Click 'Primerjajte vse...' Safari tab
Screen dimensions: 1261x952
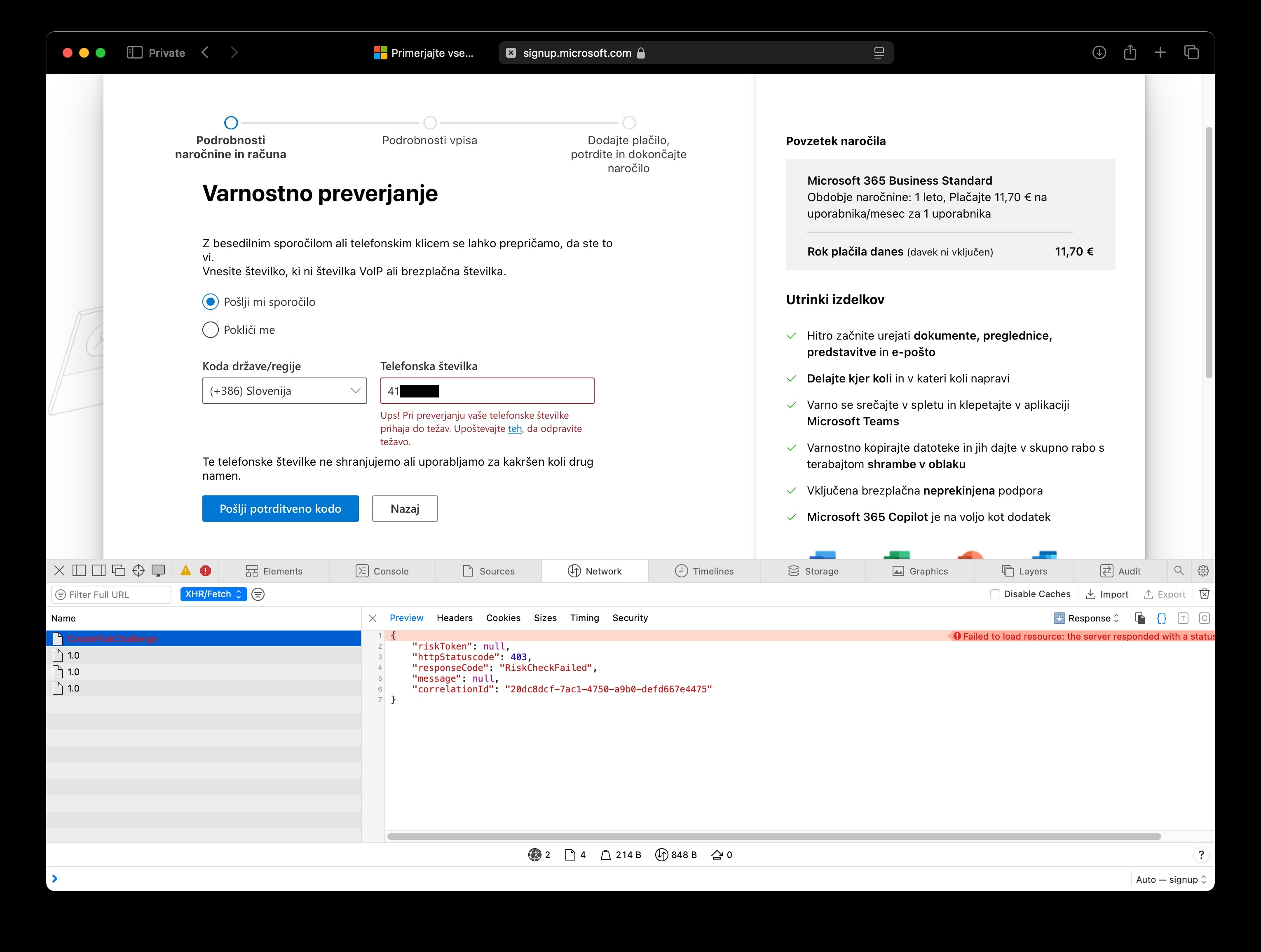tap(424, 53)
